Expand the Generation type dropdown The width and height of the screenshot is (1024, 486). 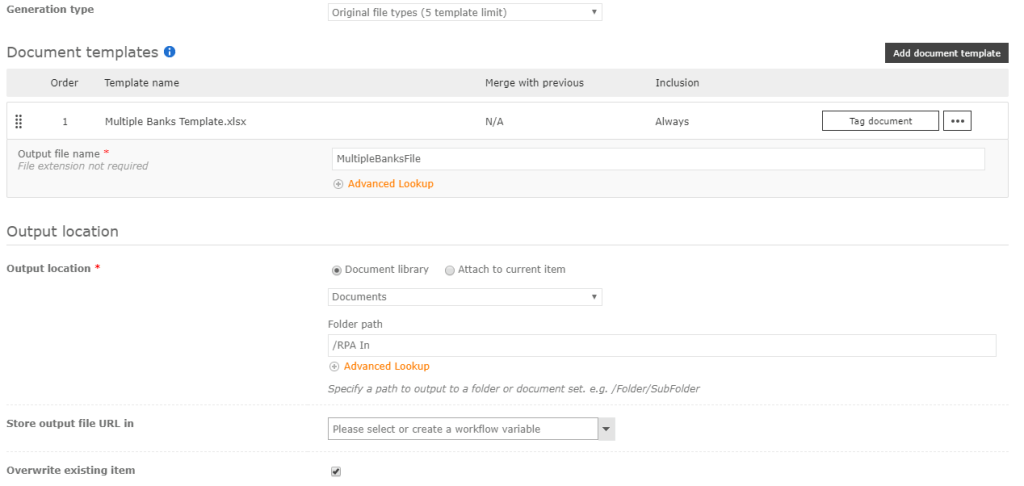click(465, 13)
